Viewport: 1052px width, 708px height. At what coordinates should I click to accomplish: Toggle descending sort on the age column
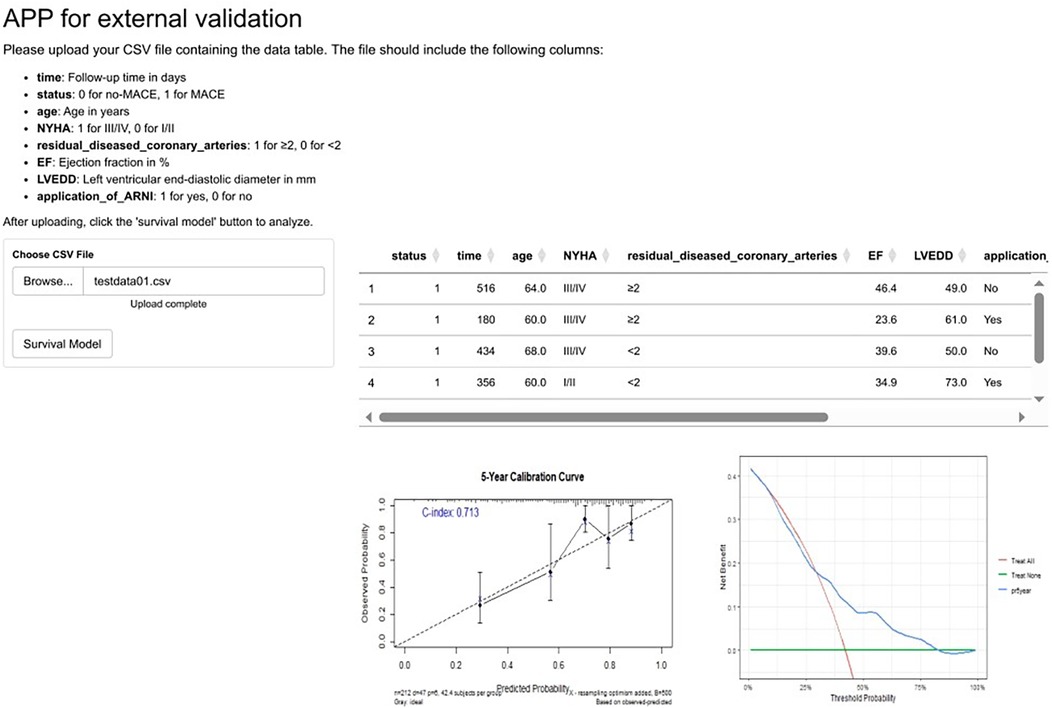[541, 255]
